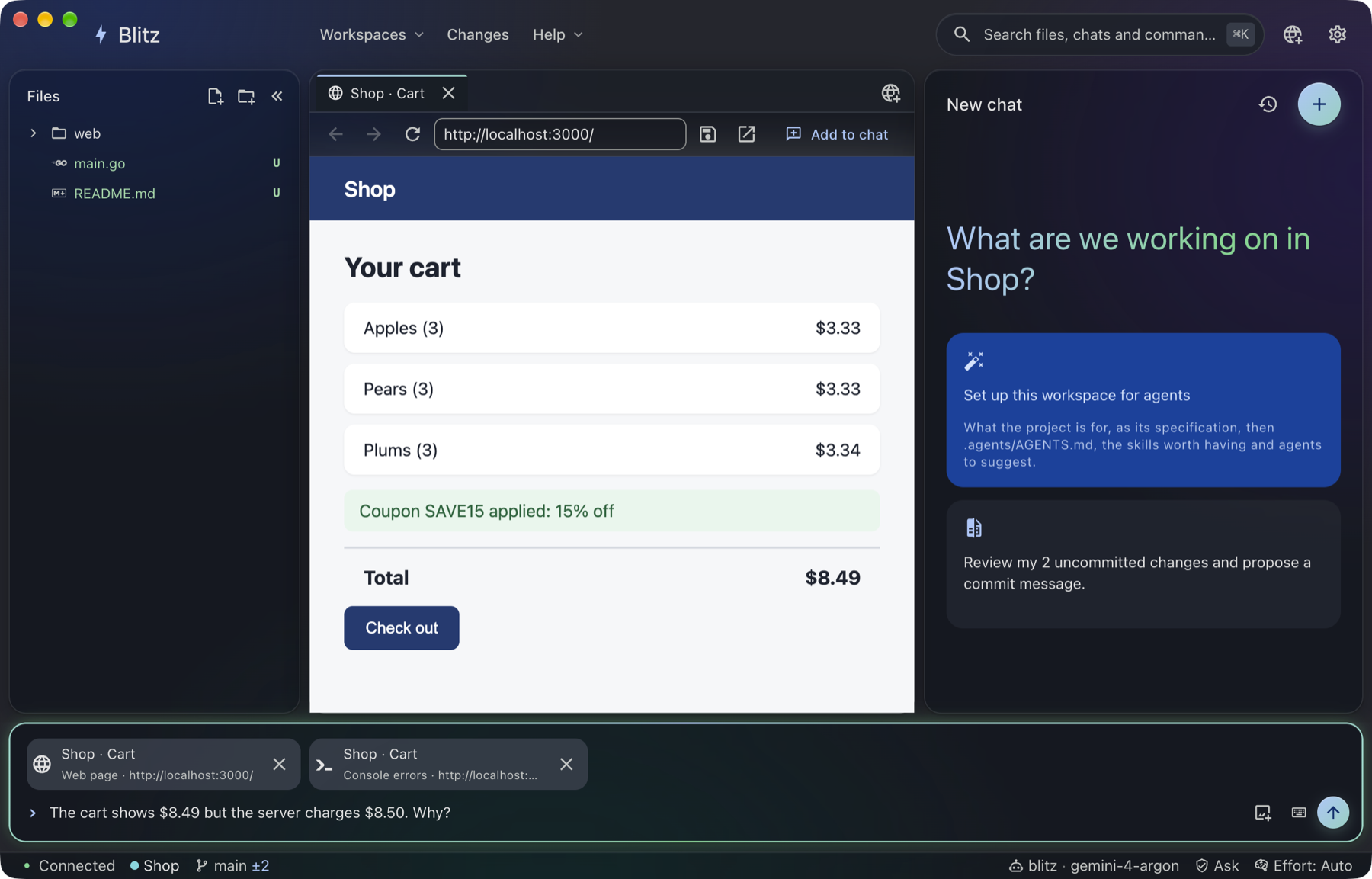Click the save page icon next to URL

(x=707, y=134)
